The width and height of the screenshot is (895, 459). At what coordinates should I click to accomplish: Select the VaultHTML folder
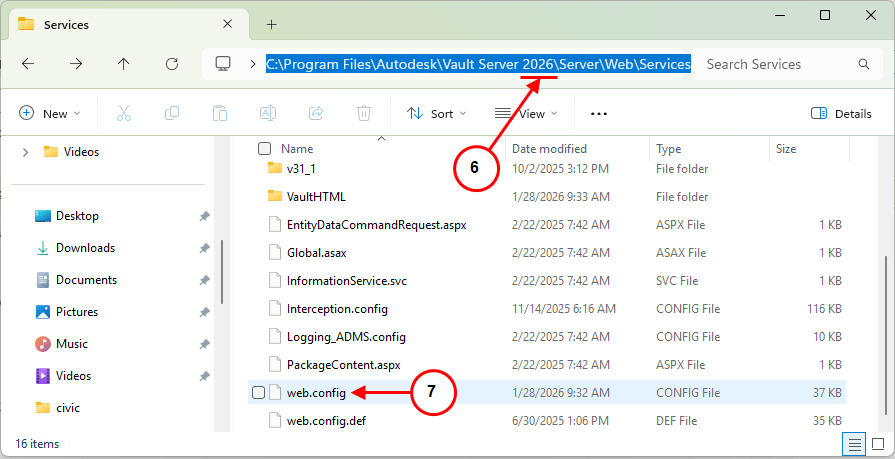tap(316, 196)
